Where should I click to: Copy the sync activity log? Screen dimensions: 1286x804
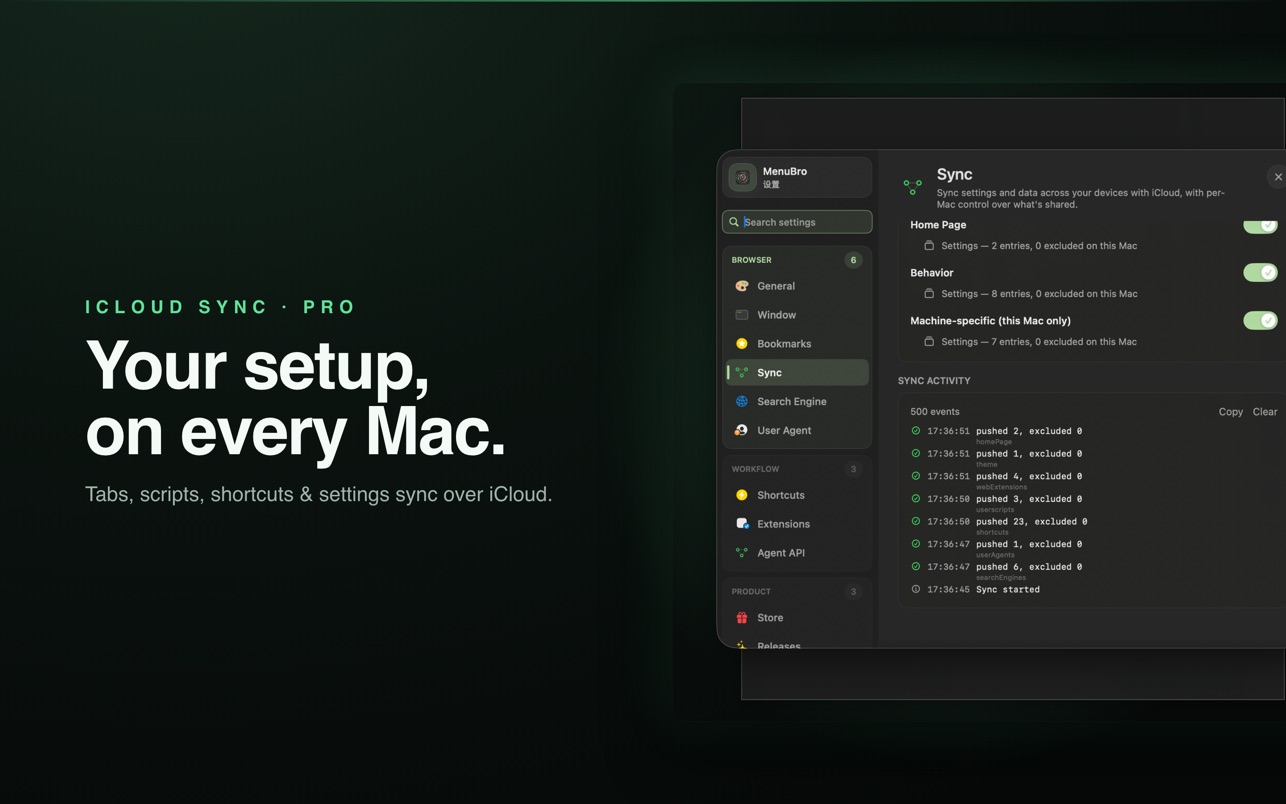(1231, 412)
